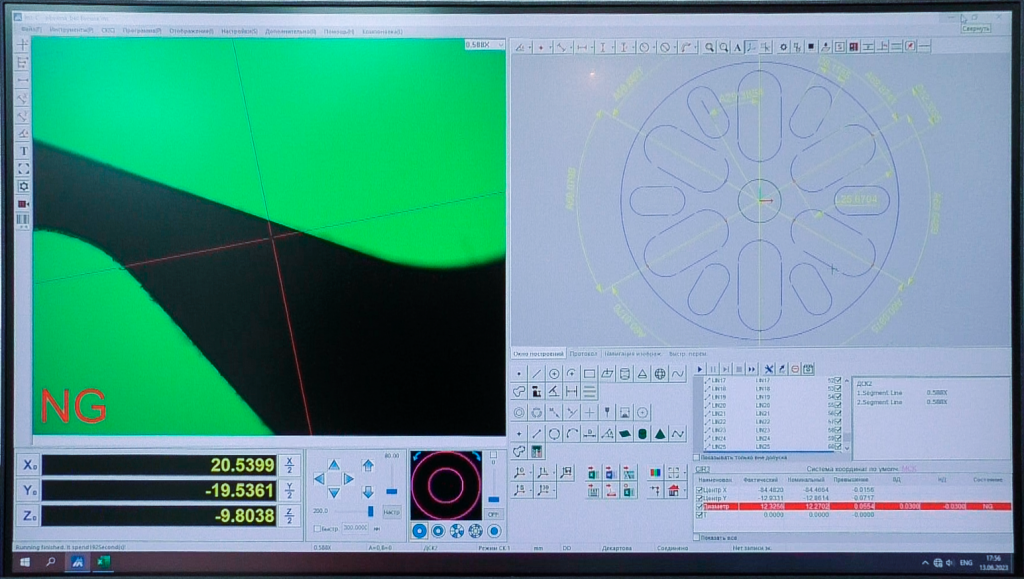The height and width of the screenshot is (579, 1024).
Task: Choose the filled green cylinder measure tool
Action: pos(642,433)
